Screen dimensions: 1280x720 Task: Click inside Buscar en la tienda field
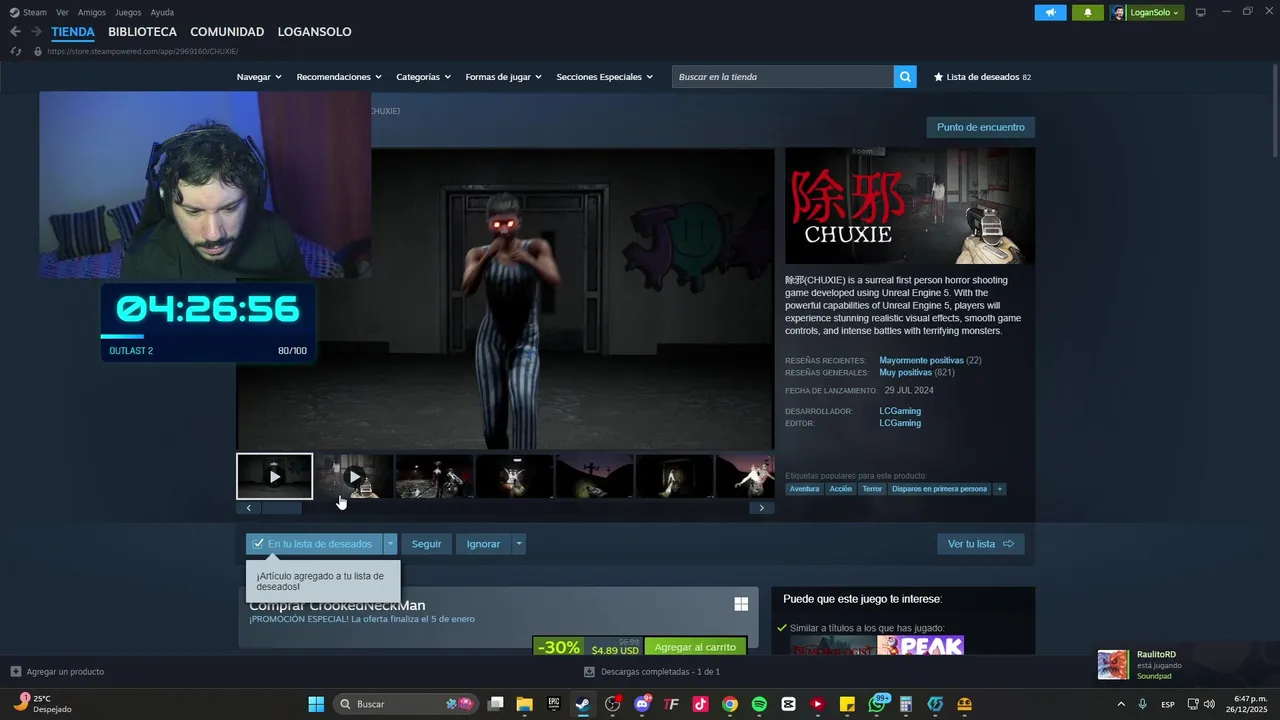[x=783, y=77]
